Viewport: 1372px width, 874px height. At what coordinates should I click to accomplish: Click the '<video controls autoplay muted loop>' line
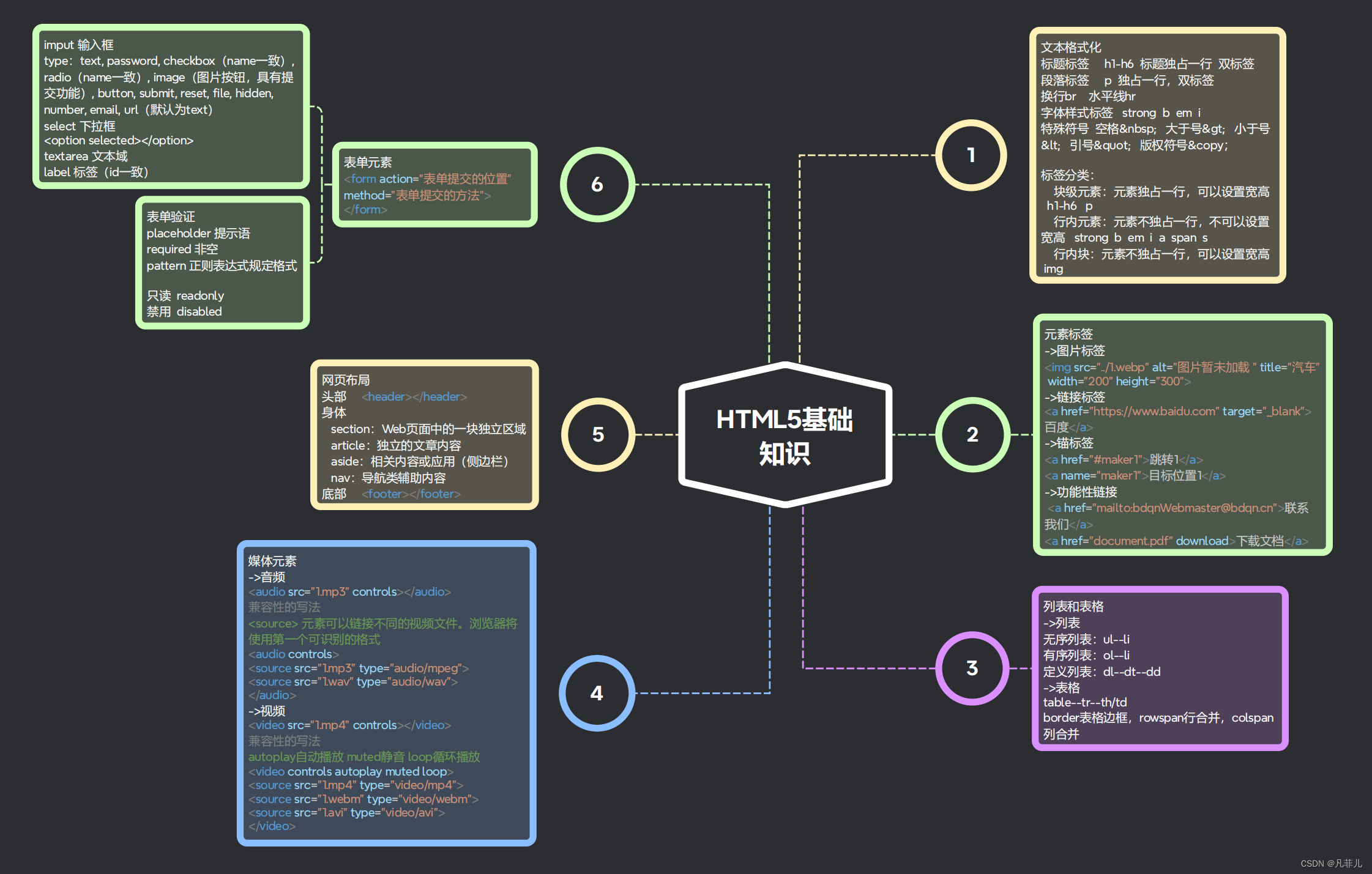pyautogui.click(x=351, y=772)
